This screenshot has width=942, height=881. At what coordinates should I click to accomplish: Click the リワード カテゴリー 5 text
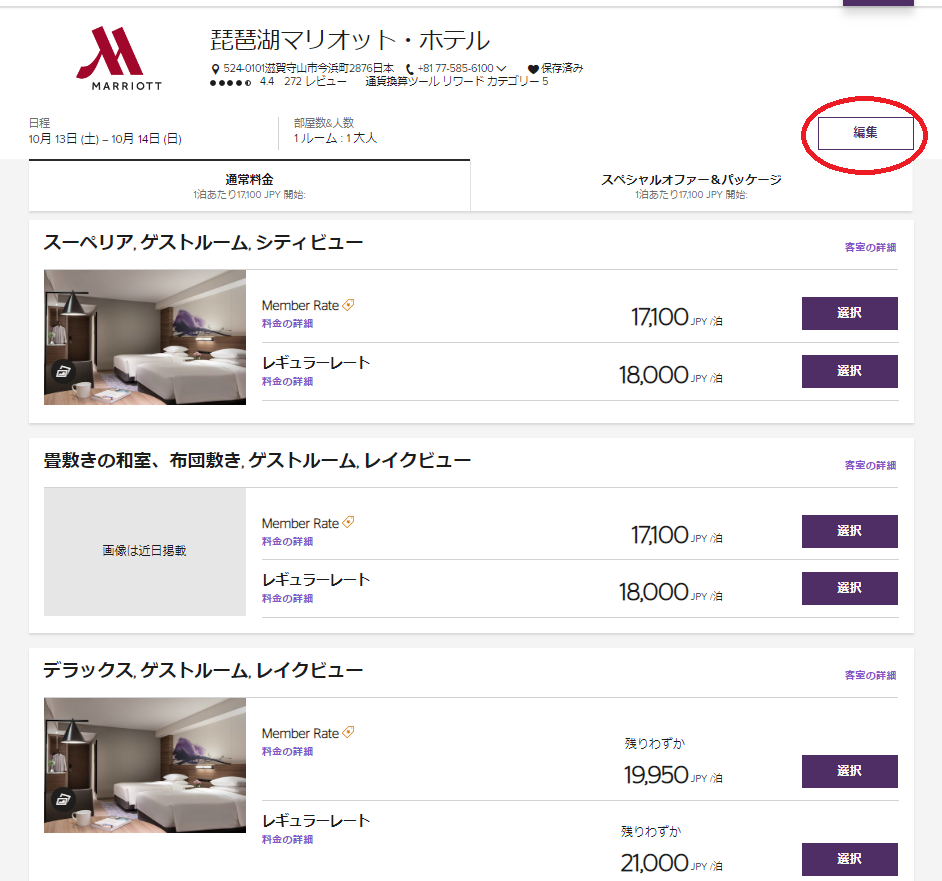495,81
